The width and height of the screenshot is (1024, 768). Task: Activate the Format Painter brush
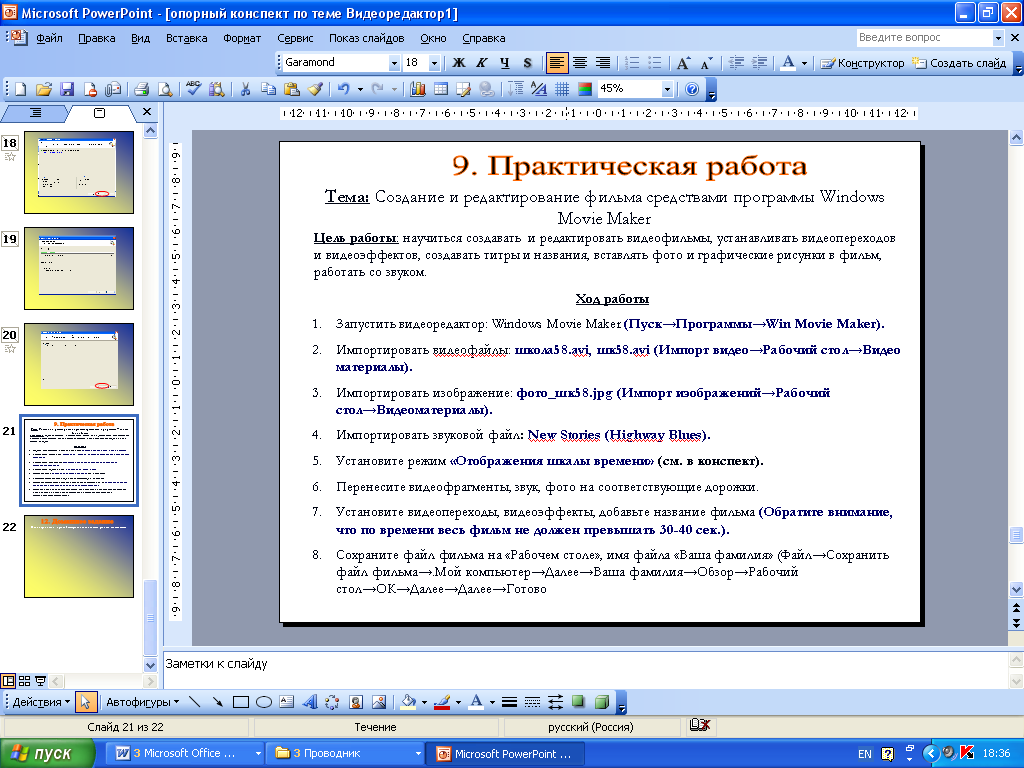315,89
